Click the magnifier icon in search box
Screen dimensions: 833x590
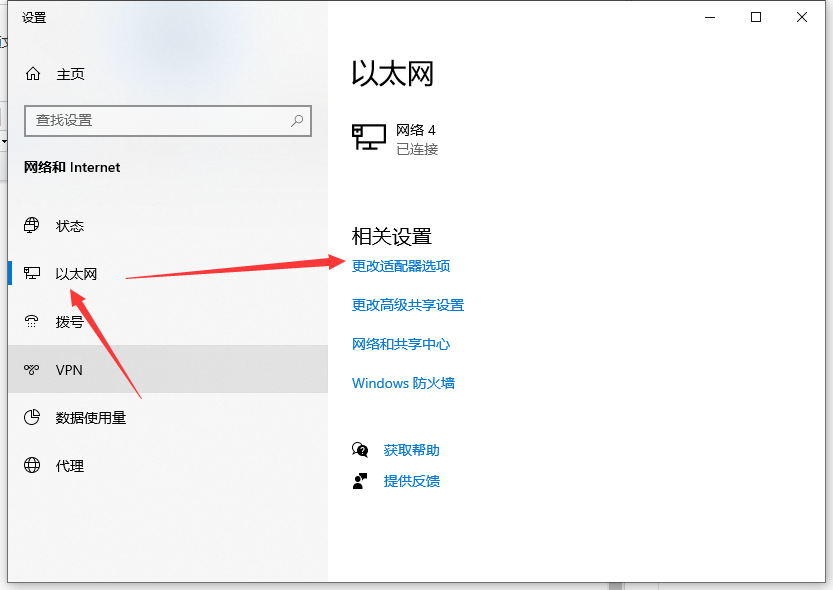tap(297, 120)
